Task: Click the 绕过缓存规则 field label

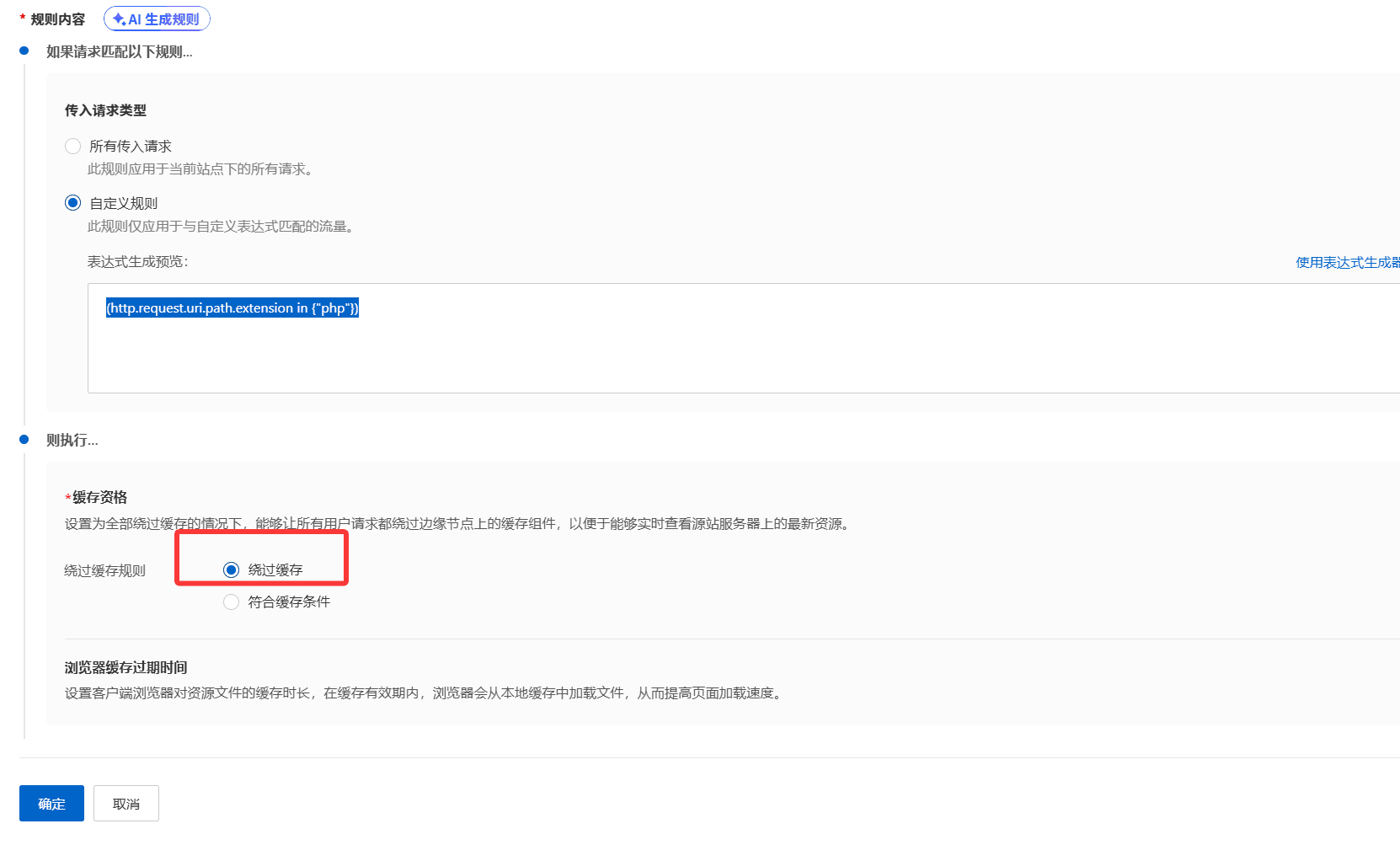Action: (x=104, y=571)
